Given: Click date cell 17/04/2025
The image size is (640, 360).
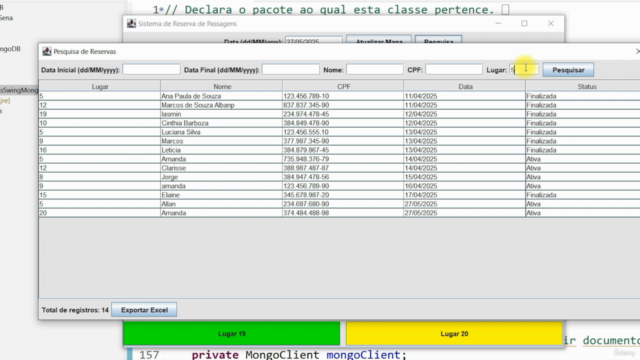Looking at the screenshot, I should pyautogui.click(x=464, y=195).
